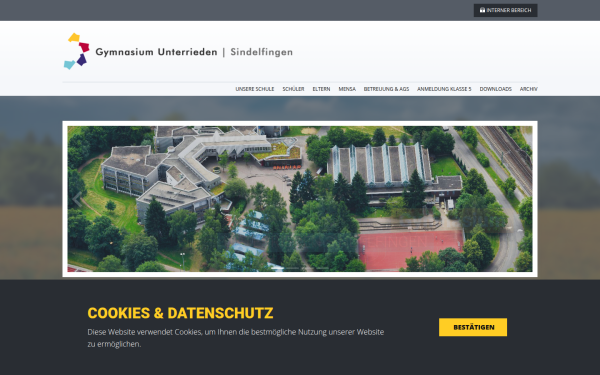Show previous slide with left arrow
The image size is (600, 375).
click(77, 199)
